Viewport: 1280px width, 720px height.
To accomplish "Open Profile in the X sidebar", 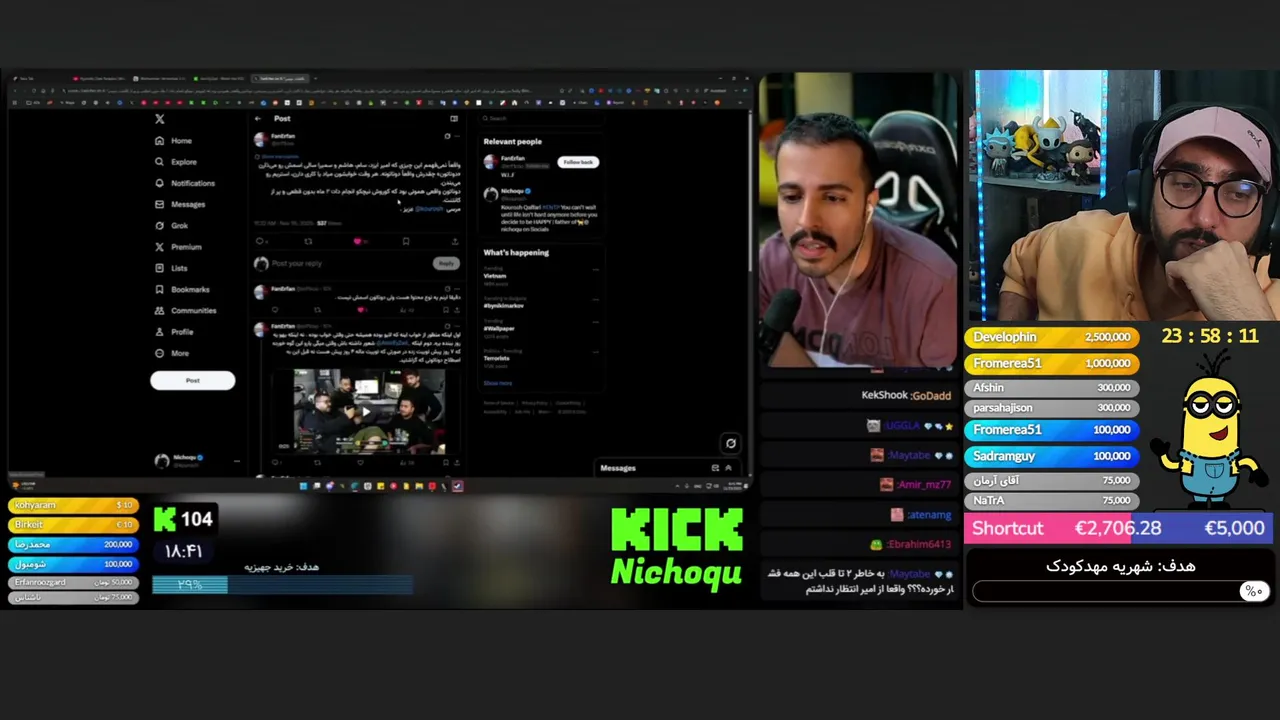I will (x=174, y=332).
